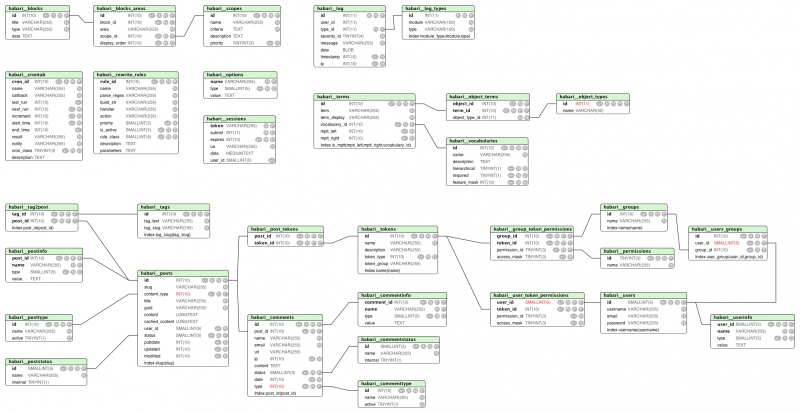The image size is (800, 413).
Task: Select token_group field in habari__tokens
Action: 397,264
